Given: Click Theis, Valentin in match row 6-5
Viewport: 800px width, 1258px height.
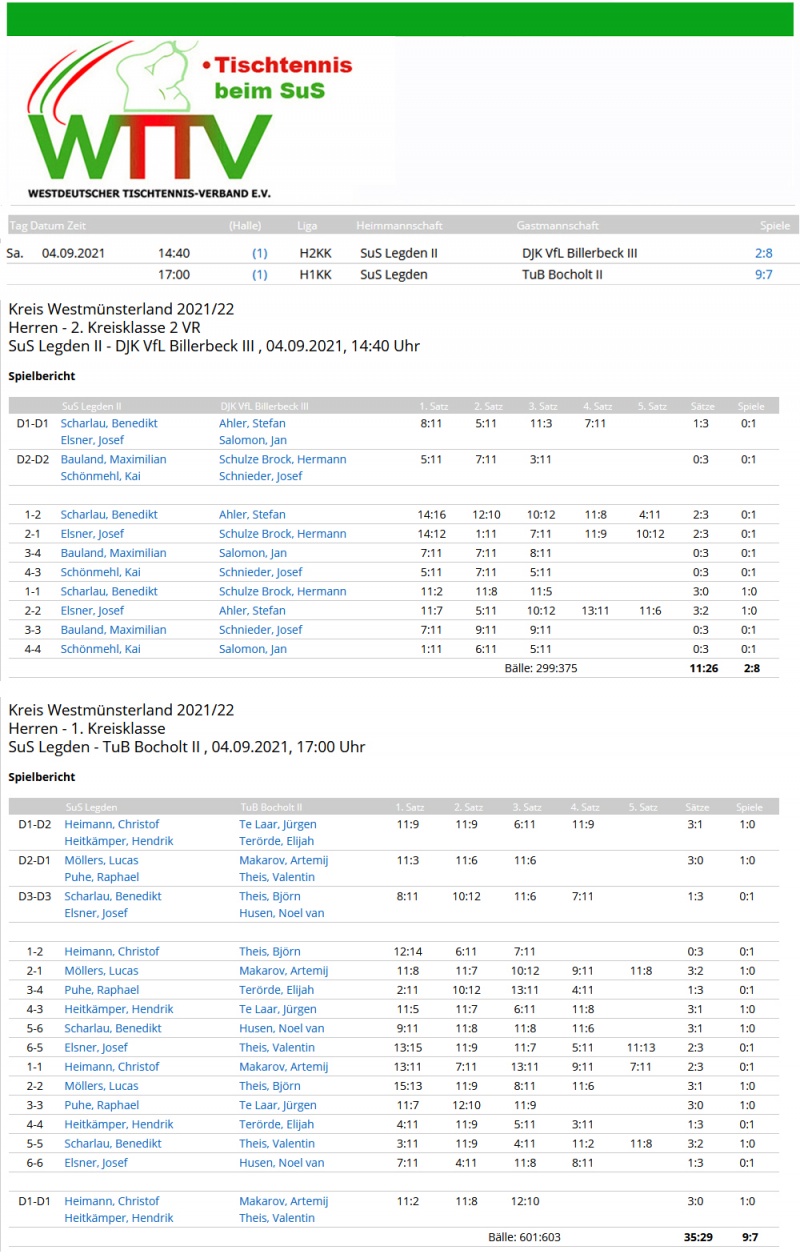Looking at the screenshot, I should coord(276,1048).
